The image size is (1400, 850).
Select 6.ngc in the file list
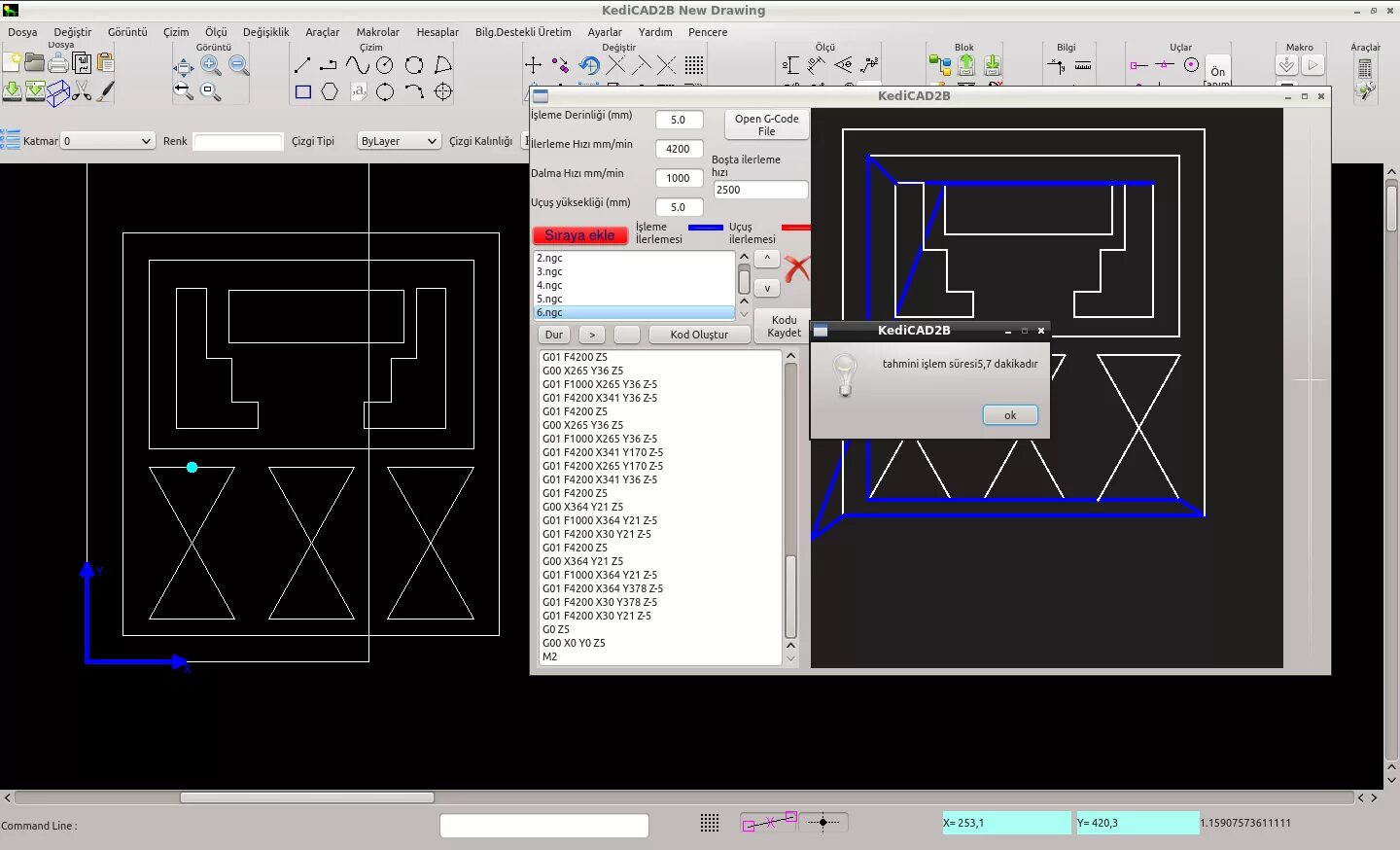pos(634,312)
